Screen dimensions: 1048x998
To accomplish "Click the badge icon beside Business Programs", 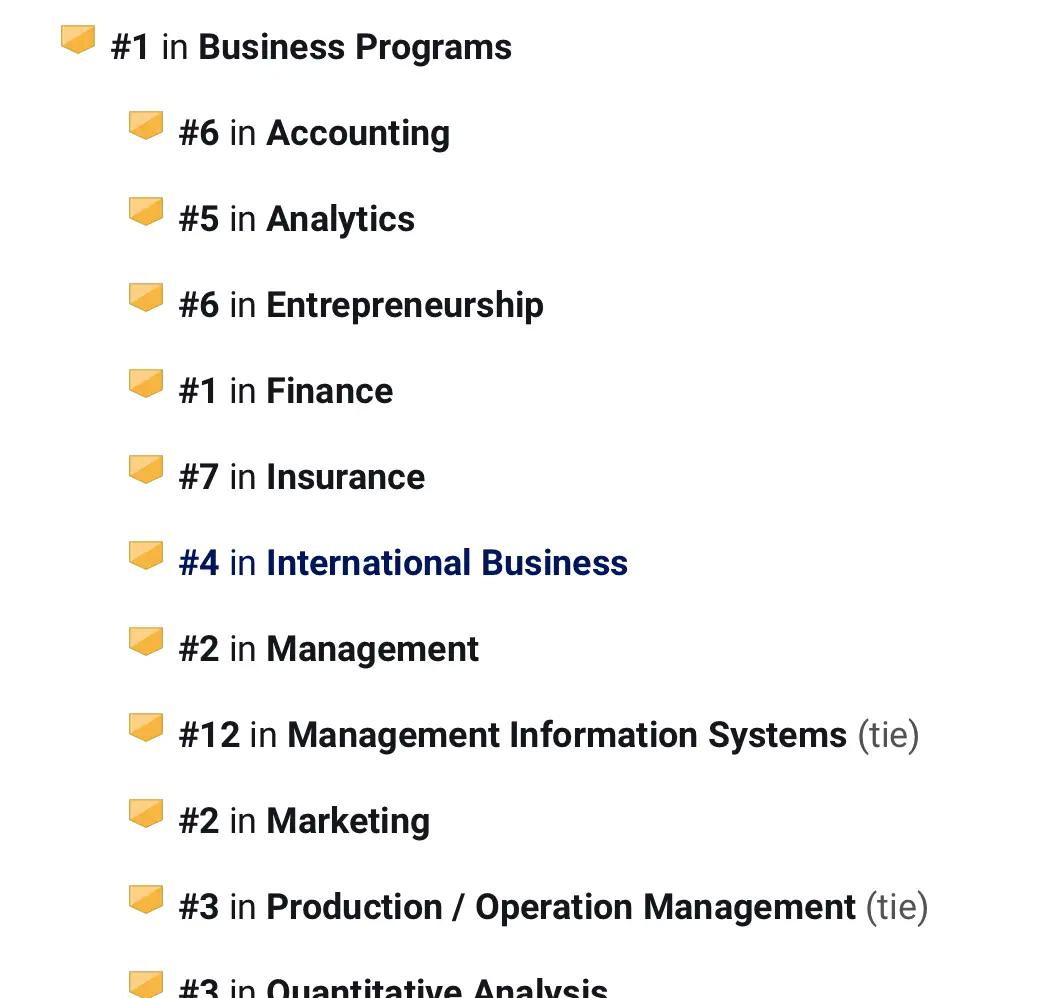I will [x=78, y=39].
